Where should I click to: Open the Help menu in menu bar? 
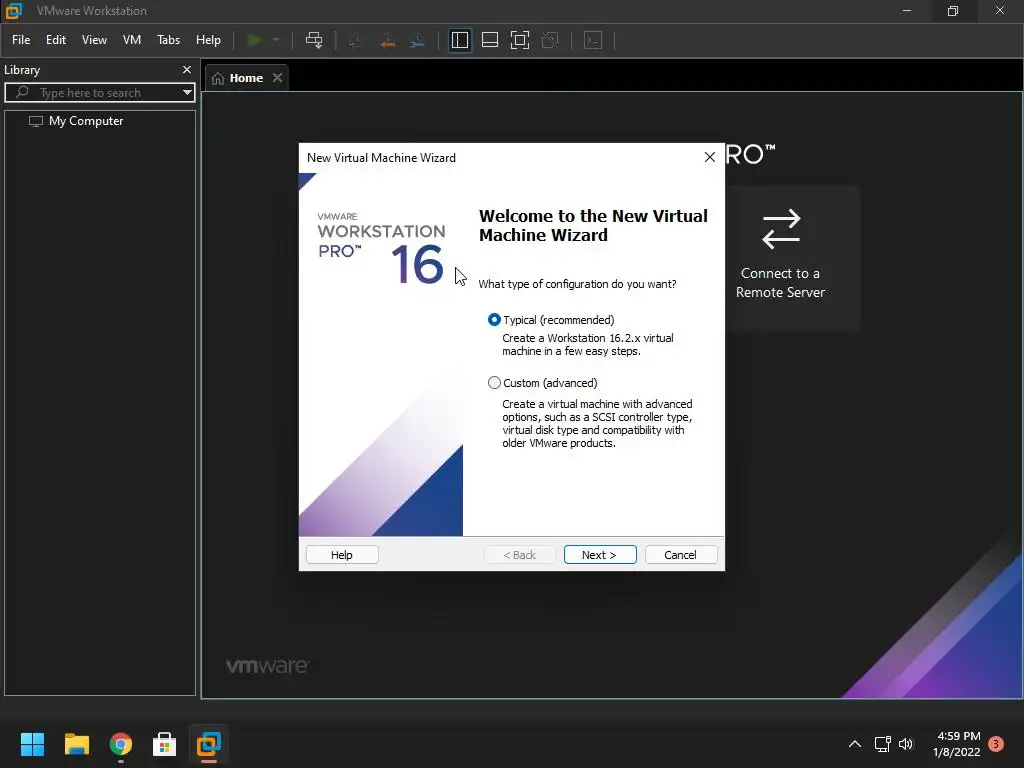208,40
